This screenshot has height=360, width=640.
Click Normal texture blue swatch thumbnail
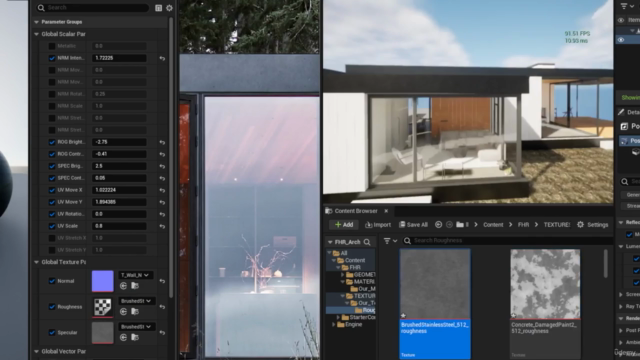pyautogui.click(x=102, y=281)
